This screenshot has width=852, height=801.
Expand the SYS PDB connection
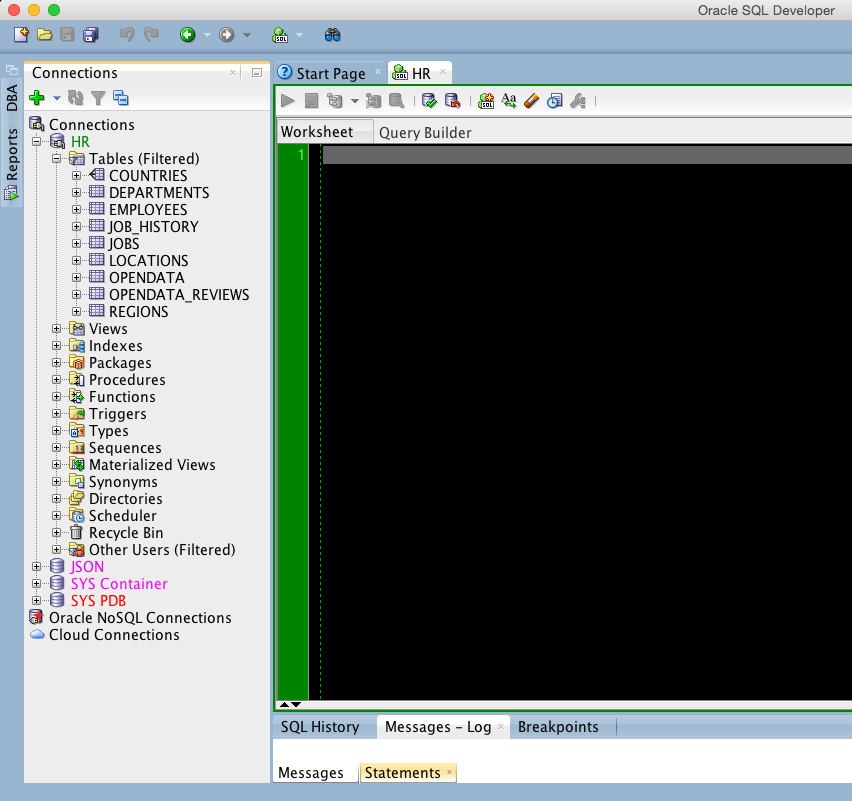36,600
